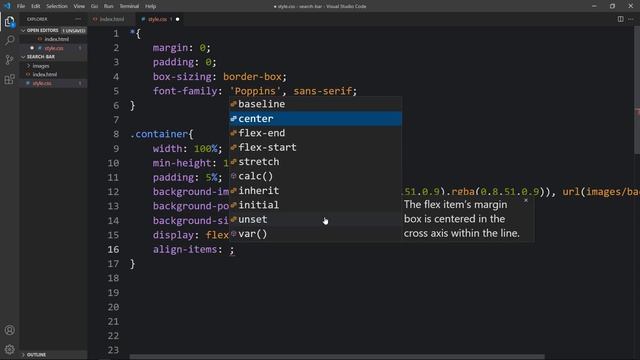Click unsaved dot on style.css tab
The height and width of the screenshot is (360, 640).
pyautogui.click(x=178, y=19)
